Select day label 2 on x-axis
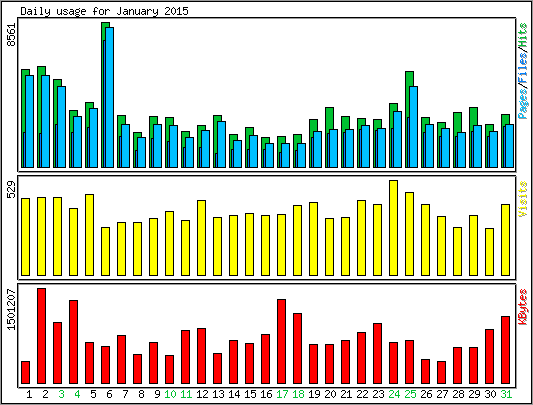533x405 pixels. (45, 394)
